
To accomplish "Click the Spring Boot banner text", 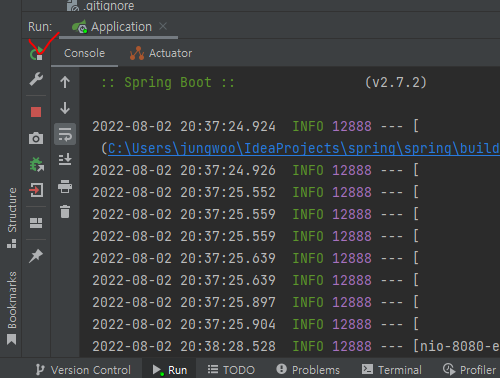I will (x=168, y=82).
